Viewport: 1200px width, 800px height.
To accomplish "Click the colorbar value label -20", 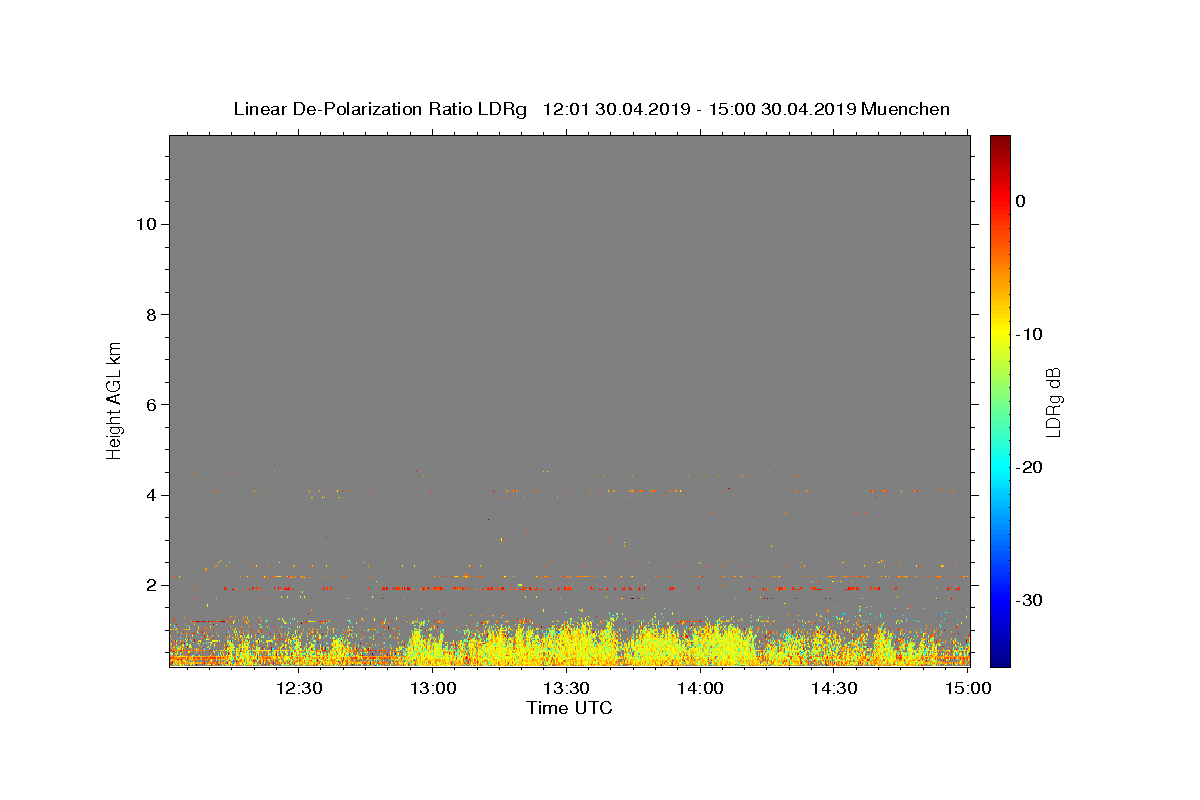I will point(1028,467).
